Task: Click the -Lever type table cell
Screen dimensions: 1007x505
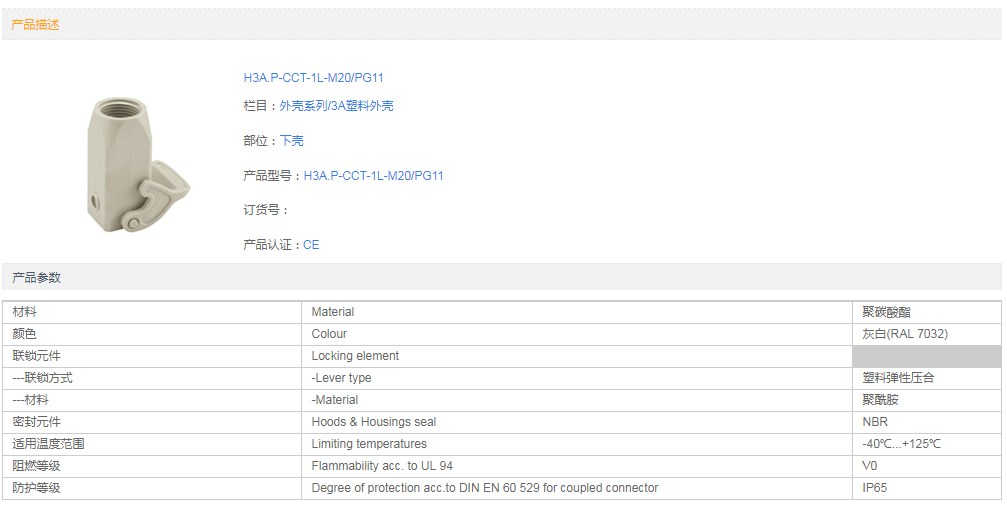Action: [x=341, y=378]
